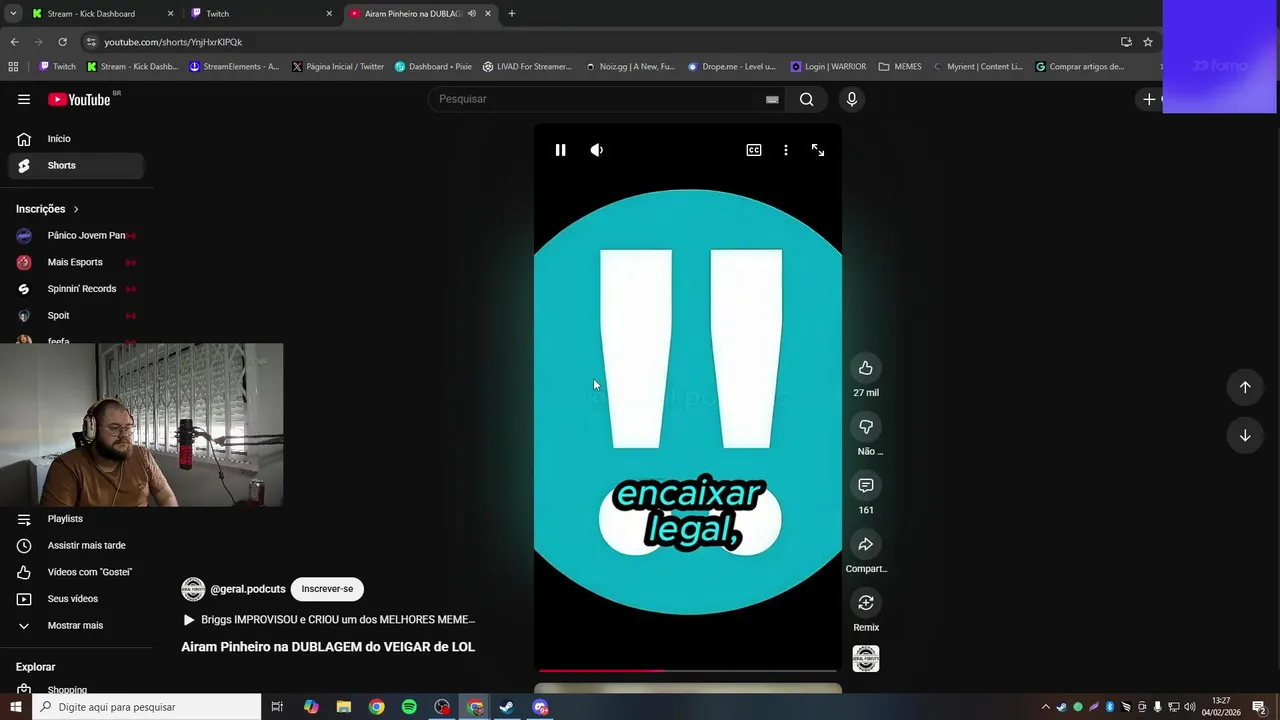1280x720 pixels.
Task: Open the Windows Start menu
Action: coord(15,707)
